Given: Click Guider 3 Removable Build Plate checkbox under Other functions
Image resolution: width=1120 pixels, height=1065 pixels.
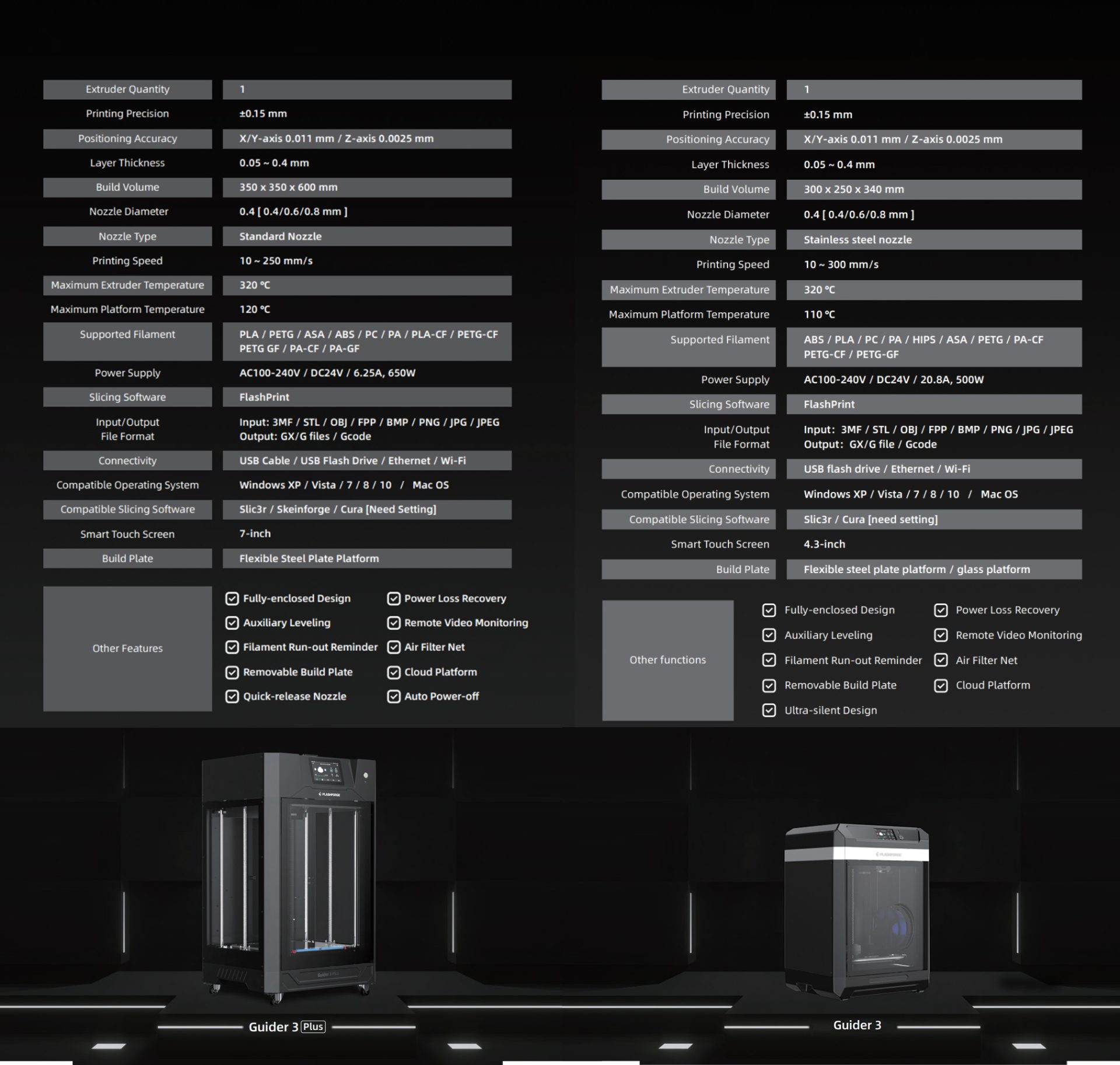Looking at the screenshot, I should coord(769,685).
